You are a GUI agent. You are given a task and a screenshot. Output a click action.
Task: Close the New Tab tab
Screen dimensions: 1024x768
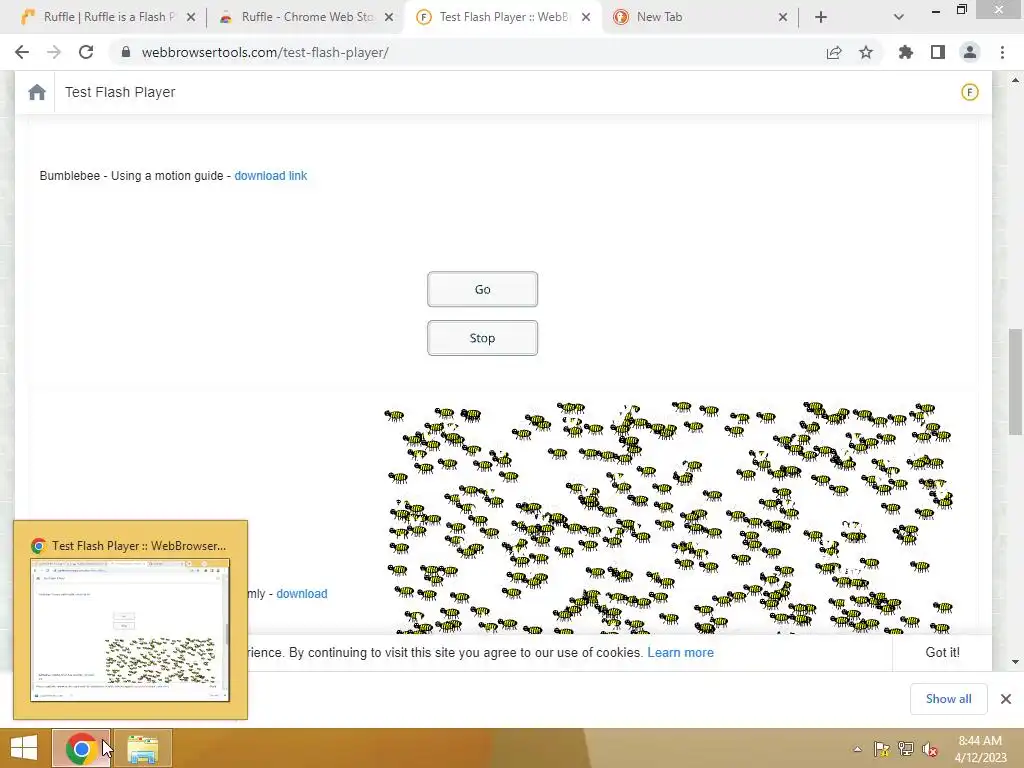coord(783,17)
